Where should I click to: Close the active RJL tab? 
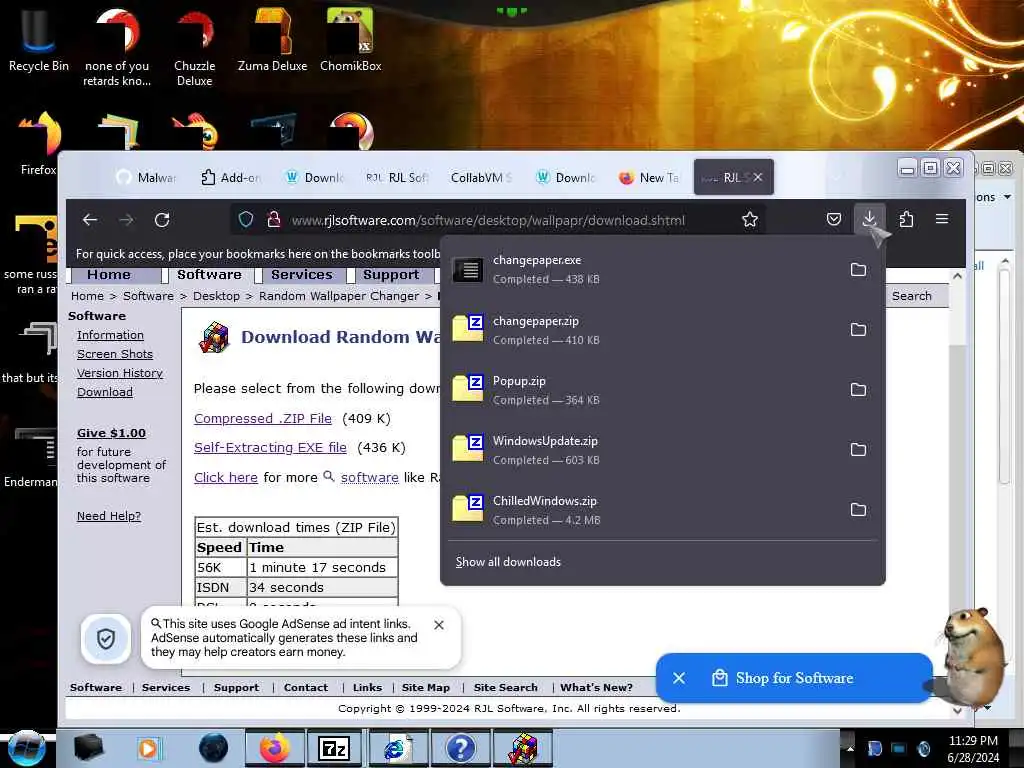(x=758, y=177)
